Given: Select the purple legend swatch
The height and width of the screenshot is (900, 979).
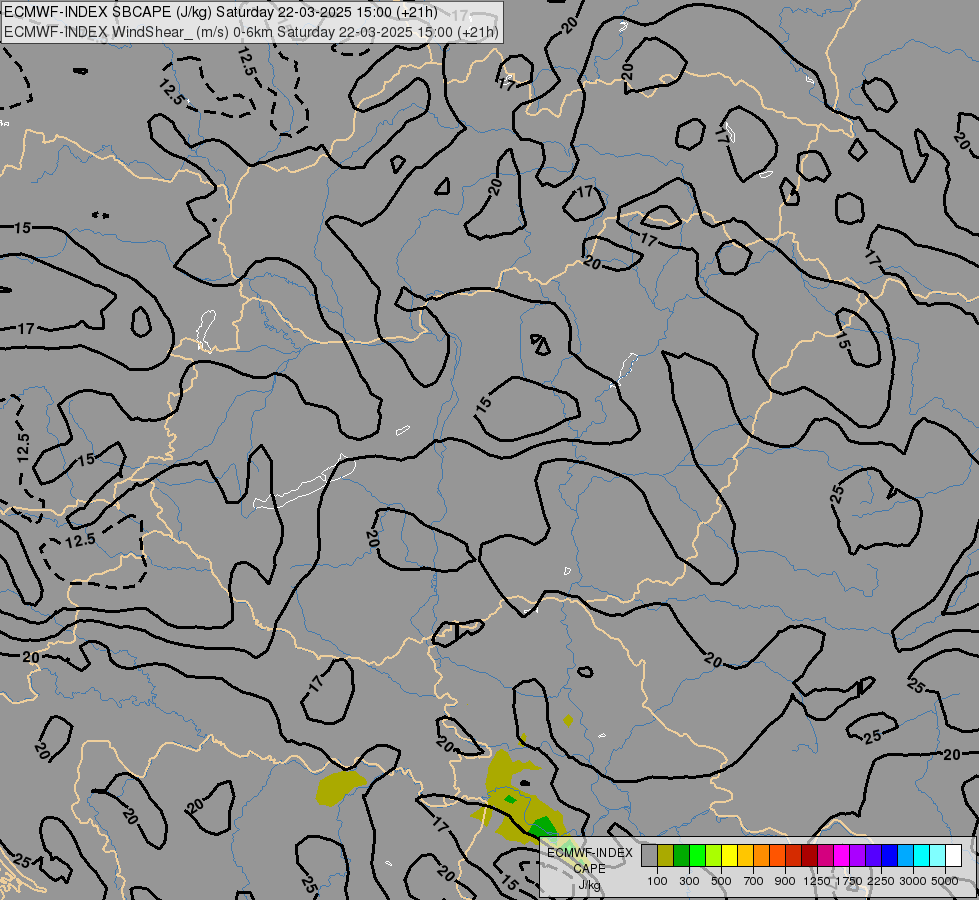Looking at the screenshot, I should [x=858, y=856].
